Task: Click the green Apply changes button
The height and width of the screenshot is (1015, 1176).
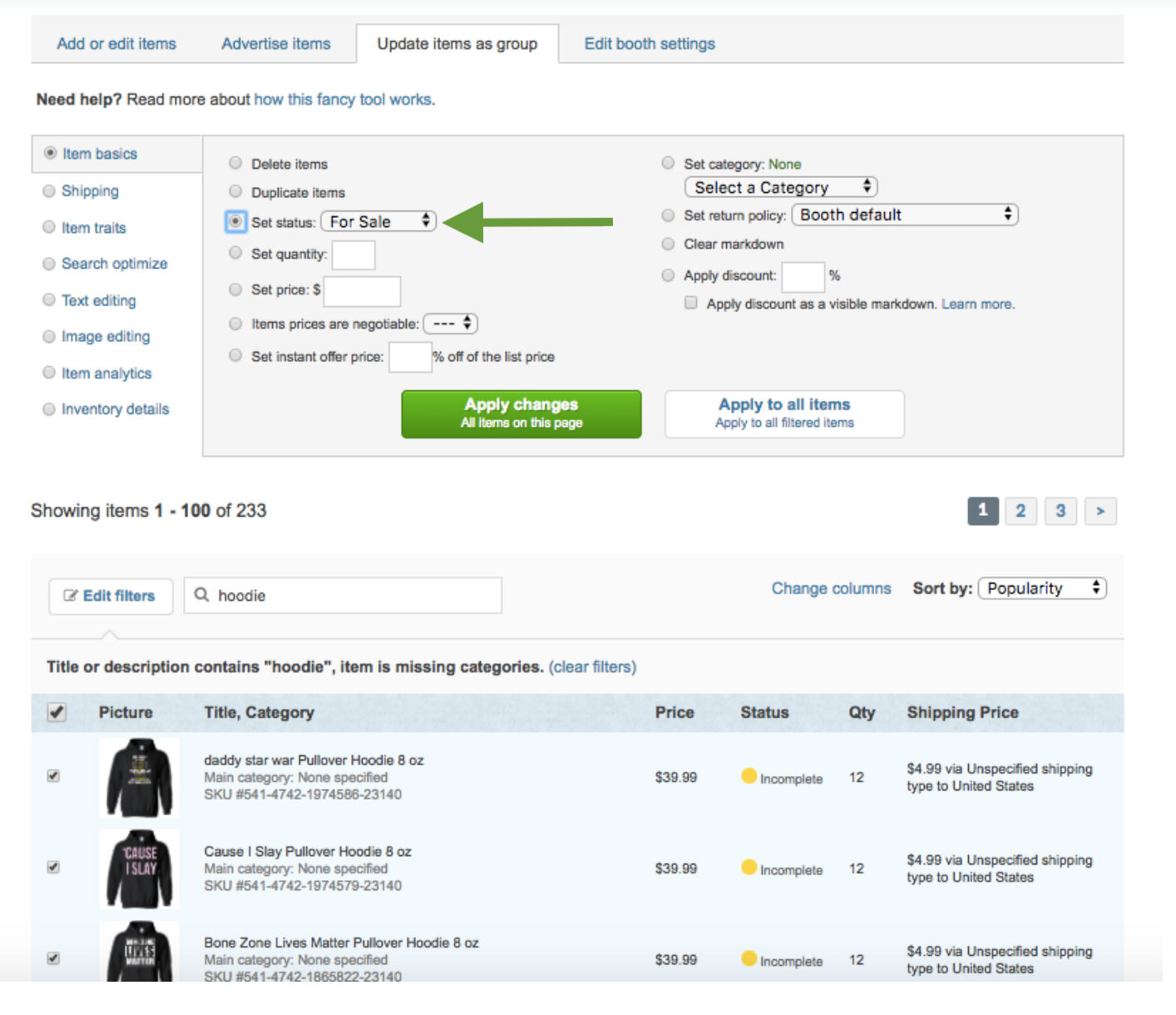Action: coord(521,413)
